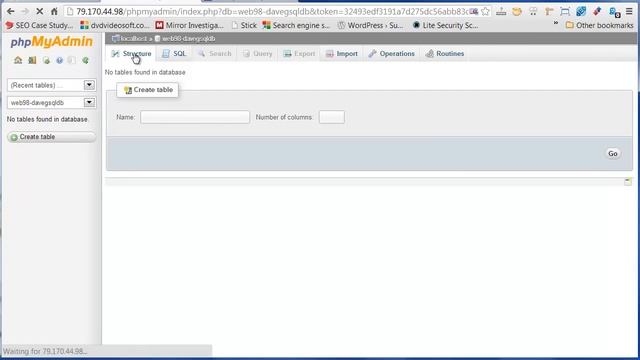Switch to the Operations tab
Image resolution: width=640 pixels, height=360 pixels.
391,54
